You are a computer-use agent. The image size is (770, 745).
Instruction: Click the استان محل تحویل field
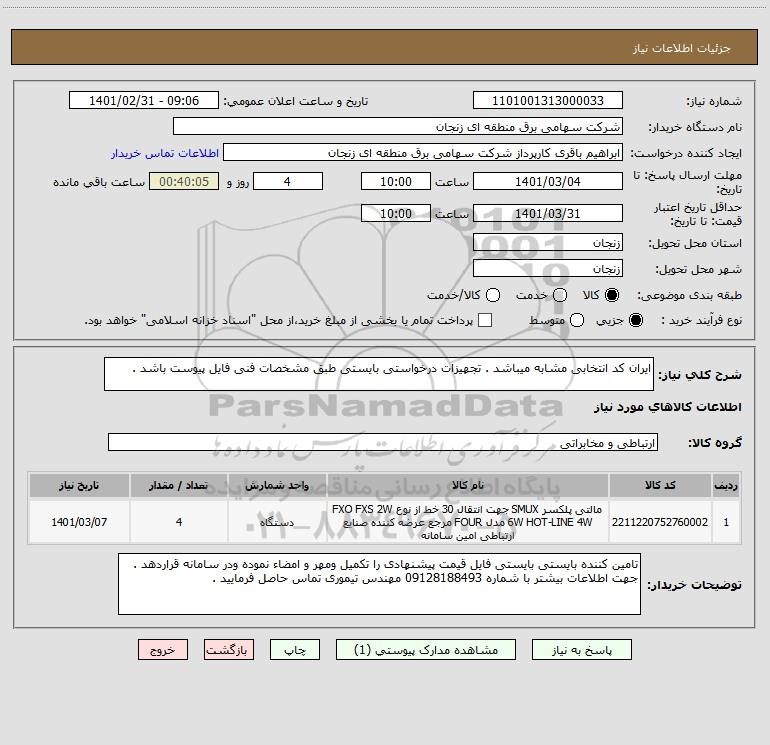tap(548, 242)
